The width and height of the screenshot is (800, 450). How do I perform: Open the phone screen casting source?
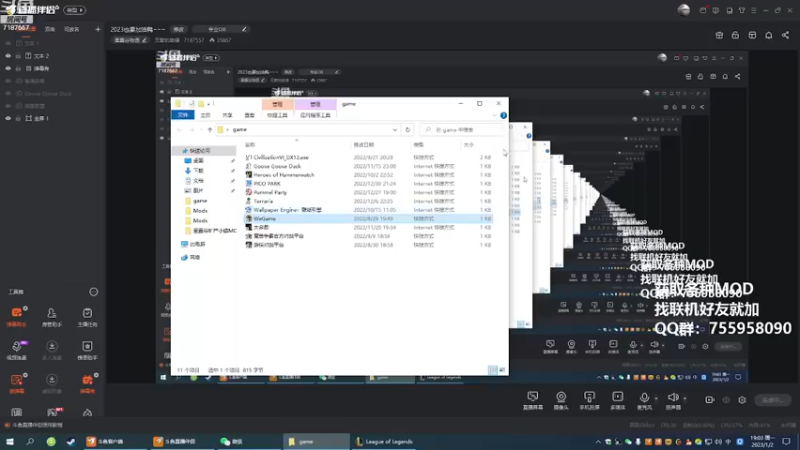pyautogui.click(x=589, y=401)
